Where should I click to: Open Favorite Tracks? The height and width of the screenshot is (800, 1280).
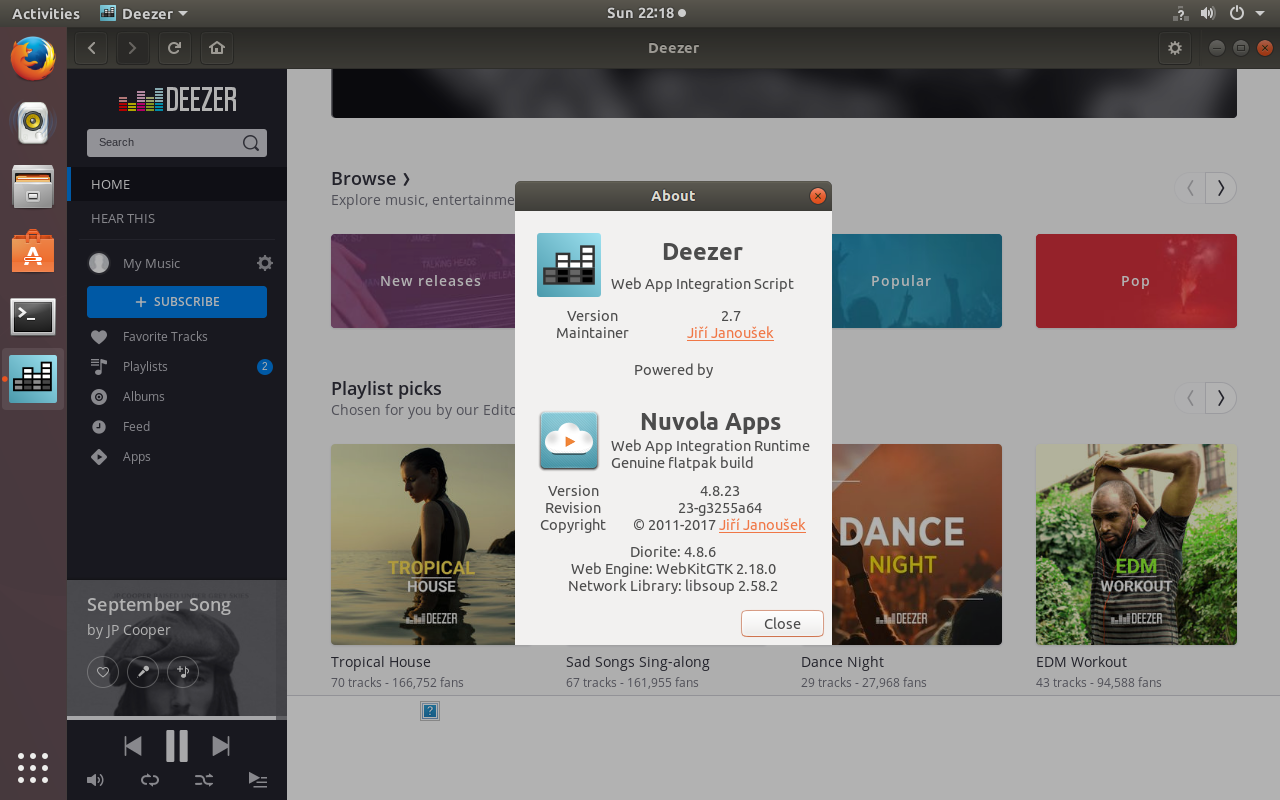click(165, 337)
